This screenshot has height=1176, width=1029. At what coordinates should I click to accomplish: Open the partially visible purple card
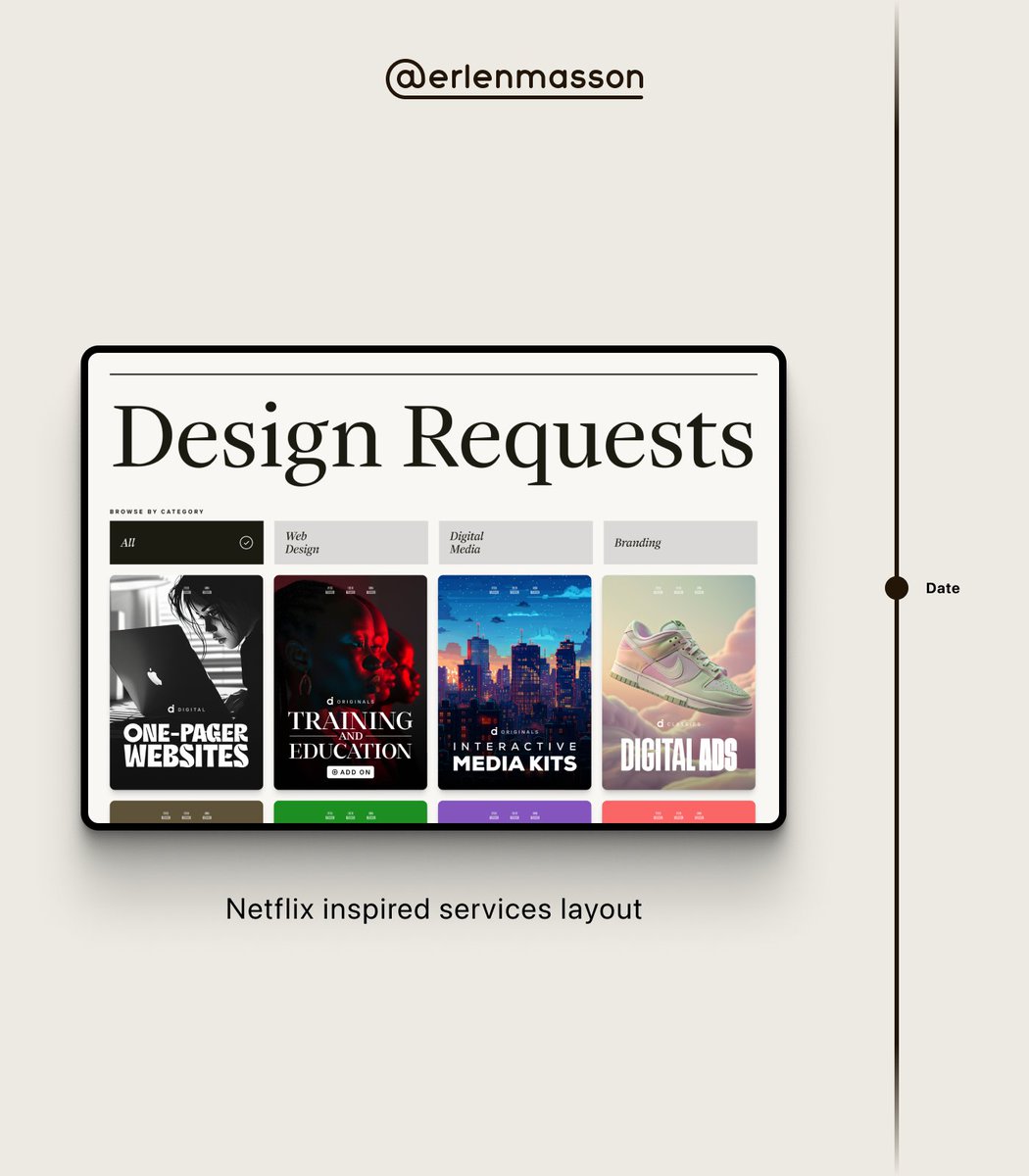[x=514, y=812]
